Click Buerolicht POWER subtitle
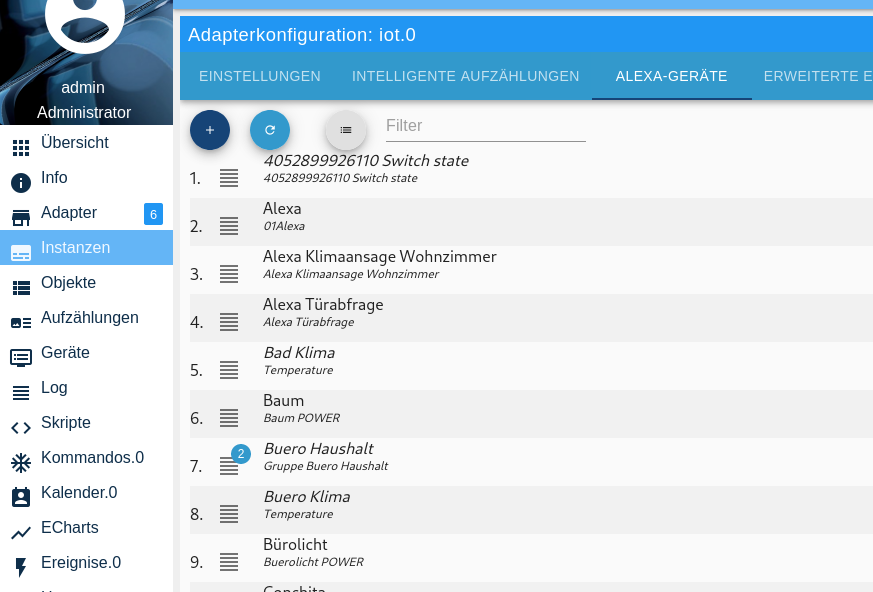 [x=313, y=562]
